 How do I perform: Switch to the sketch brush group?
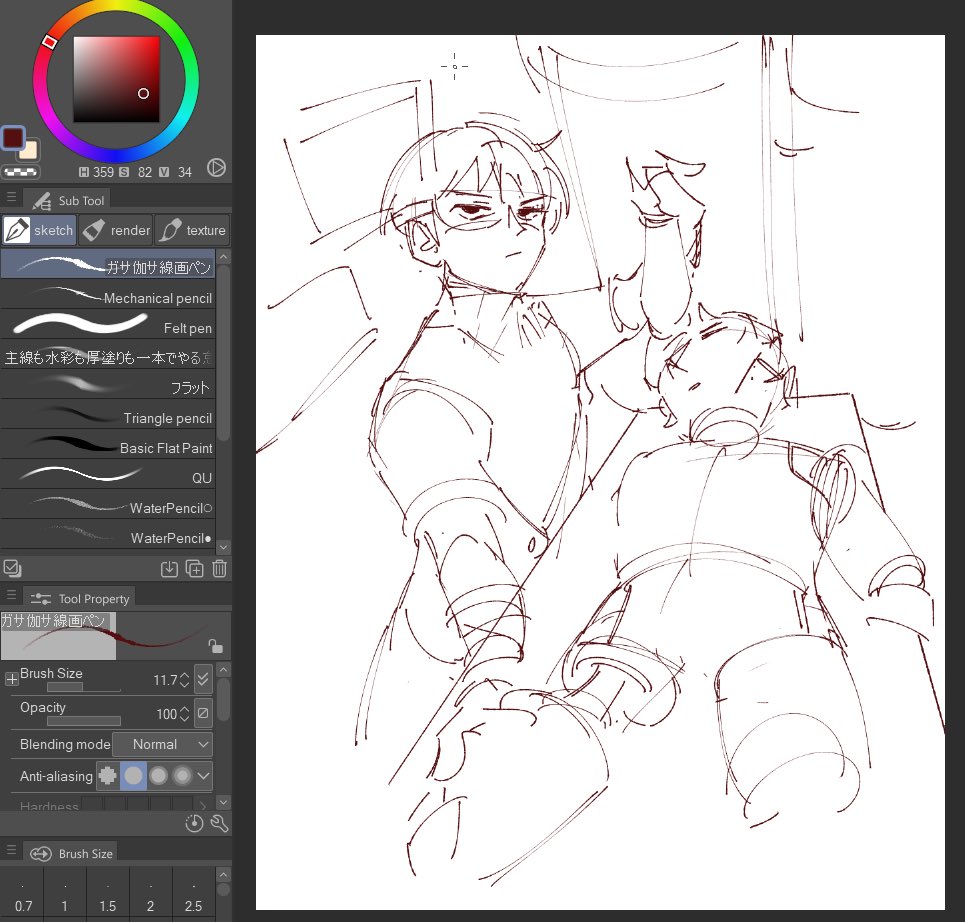(x=39, y=230)
